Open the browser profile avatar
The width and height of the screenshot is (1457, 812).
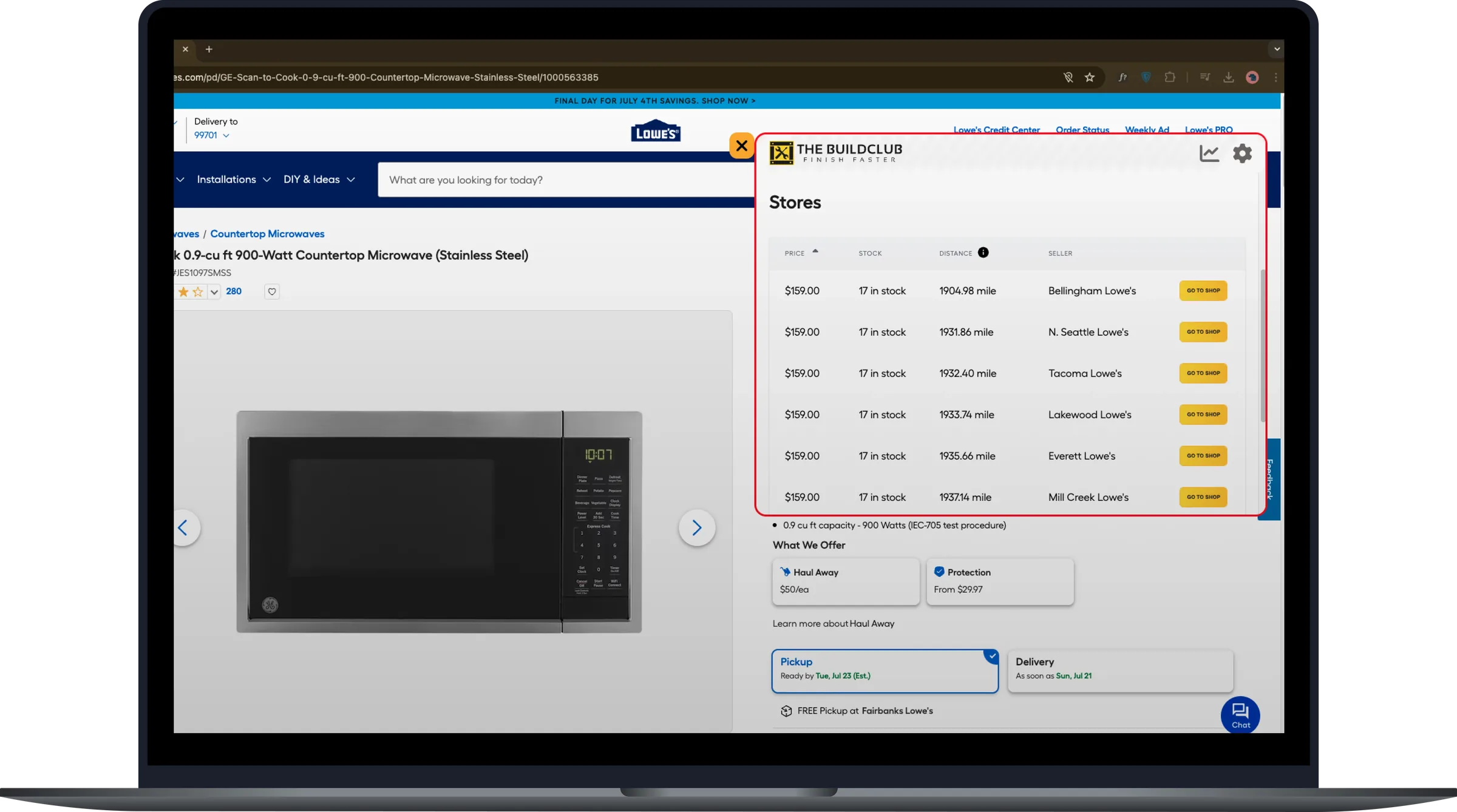coord(1252,77)
